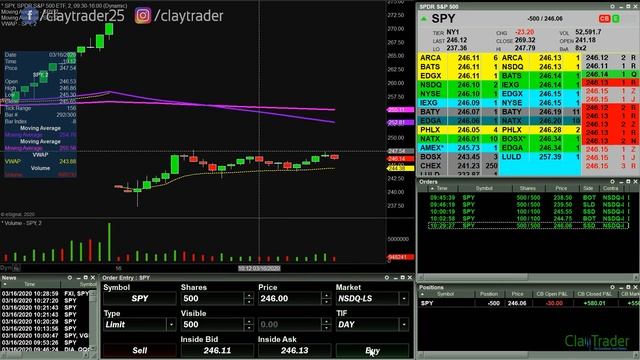
Task: Click the Price field showing 246.00
Action: pos(290,299)
